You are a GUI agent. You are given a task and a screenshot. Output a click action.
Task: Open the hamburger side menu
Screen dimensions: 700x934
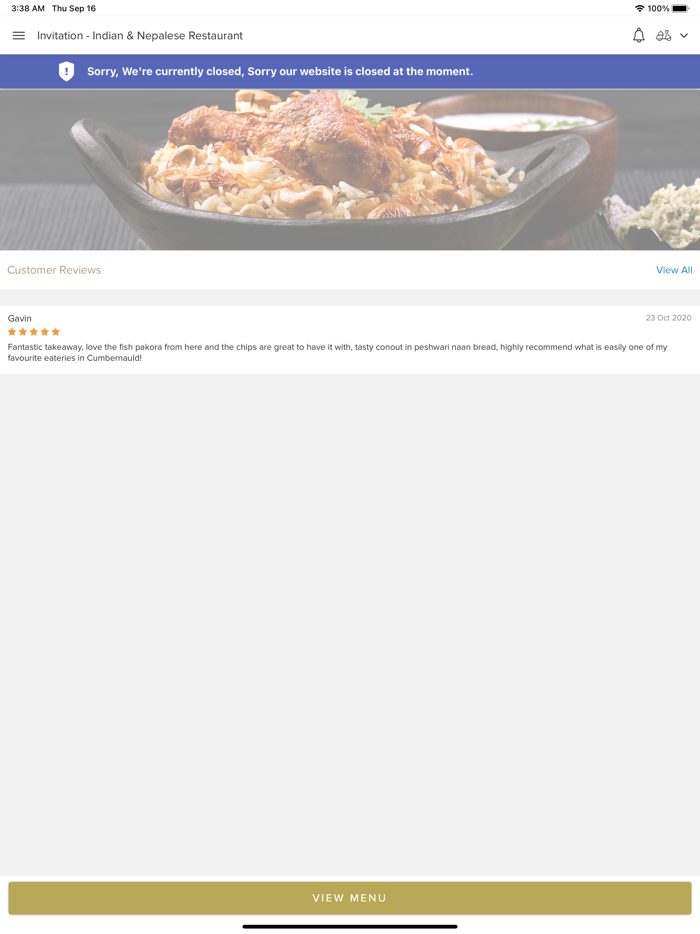[x=18, y=36]
